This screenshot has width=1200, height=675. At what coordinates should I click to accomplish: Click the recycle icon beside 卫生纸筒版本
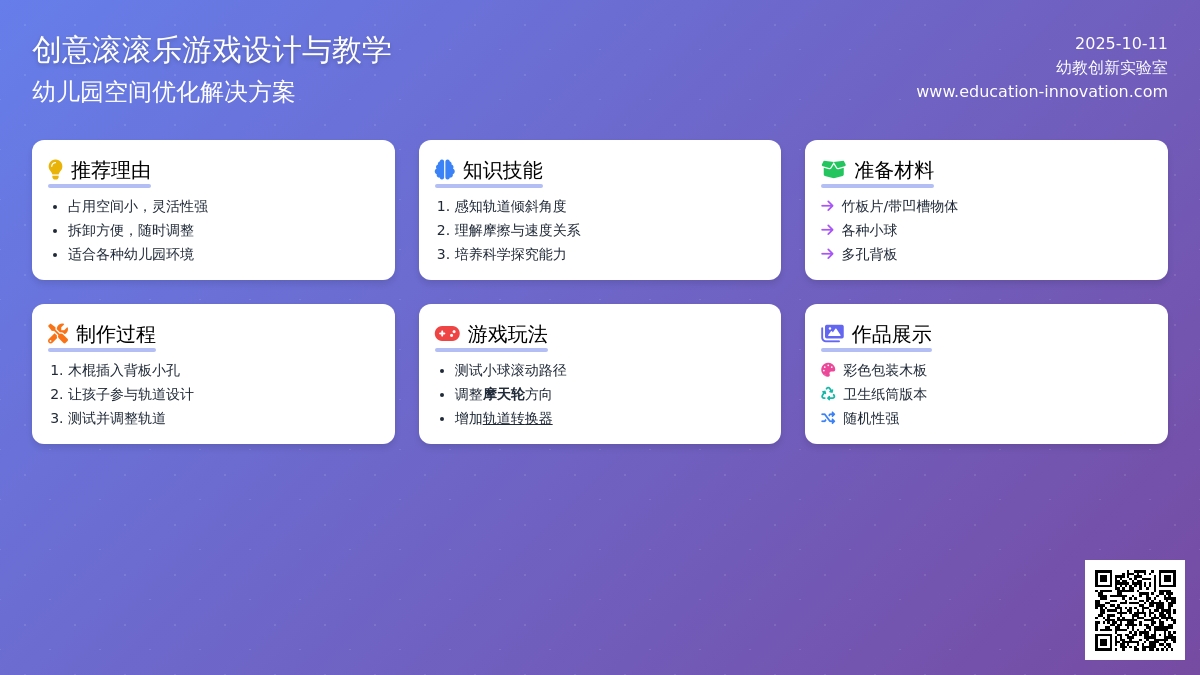pyautogui.click(x=828, y=394)
